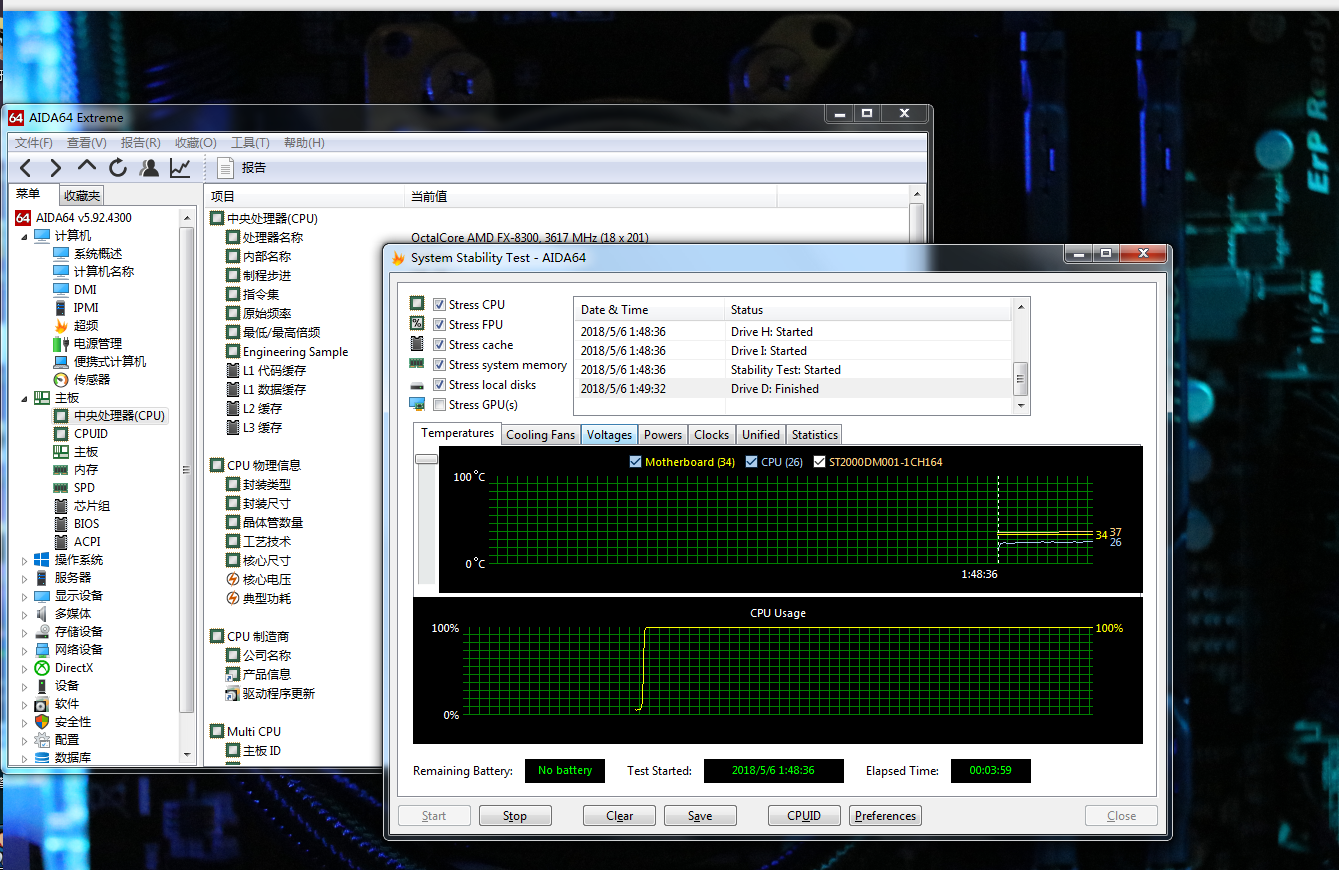Open the 文件(F) menu
1339x870 pixels.
tap(34, 143)
